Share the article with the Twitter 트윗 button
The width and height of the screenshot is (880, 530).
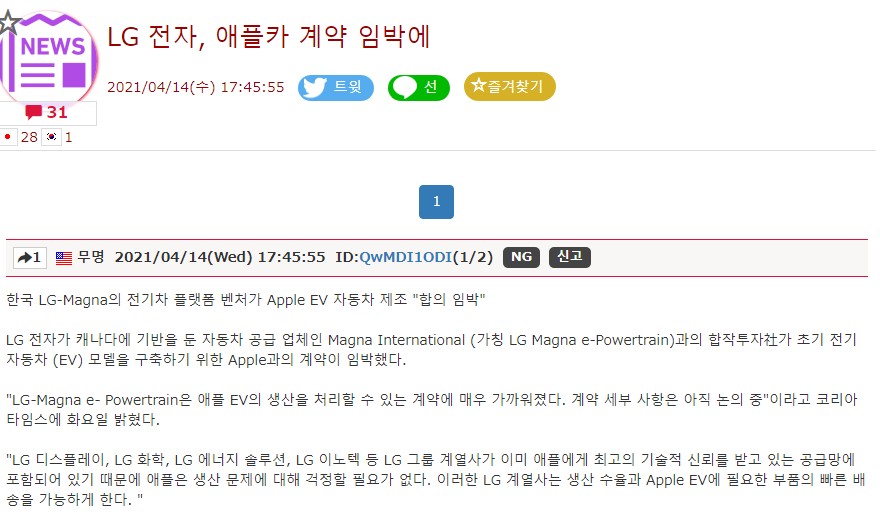pos(336,87)
